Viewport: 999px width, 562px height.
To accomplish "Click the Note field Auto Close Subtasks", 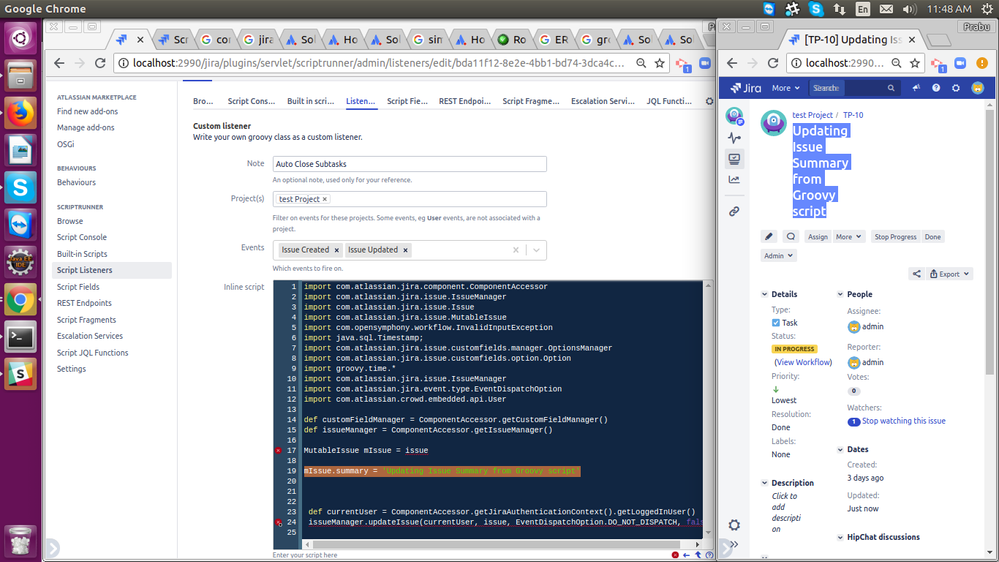I will (410, 164).
